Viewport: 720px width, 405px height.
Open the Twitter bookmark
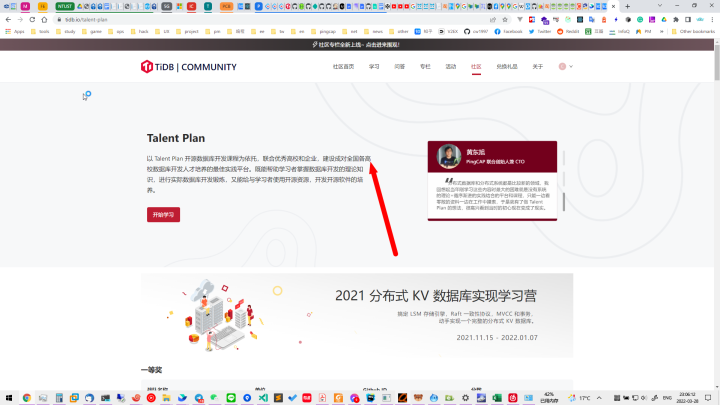click(x=540, y=32)
